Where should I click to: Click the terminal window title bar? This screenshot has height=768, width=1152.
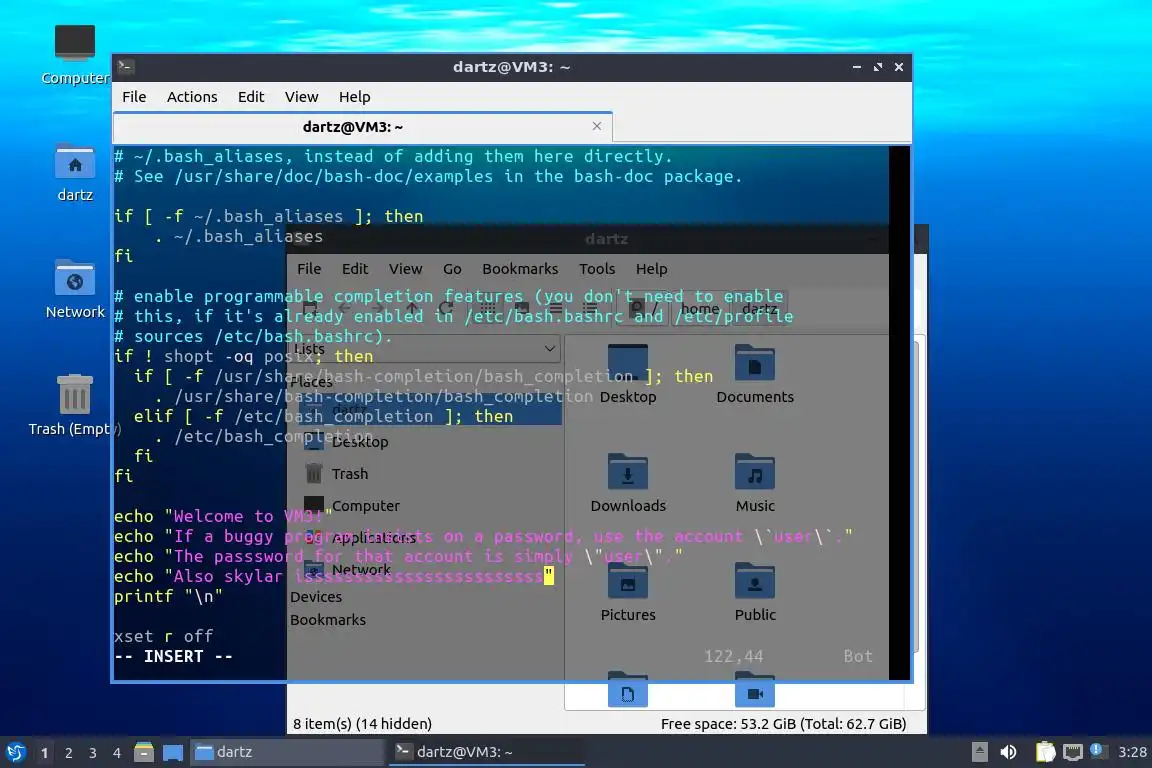pyautogui.click(x=511, y=67)
